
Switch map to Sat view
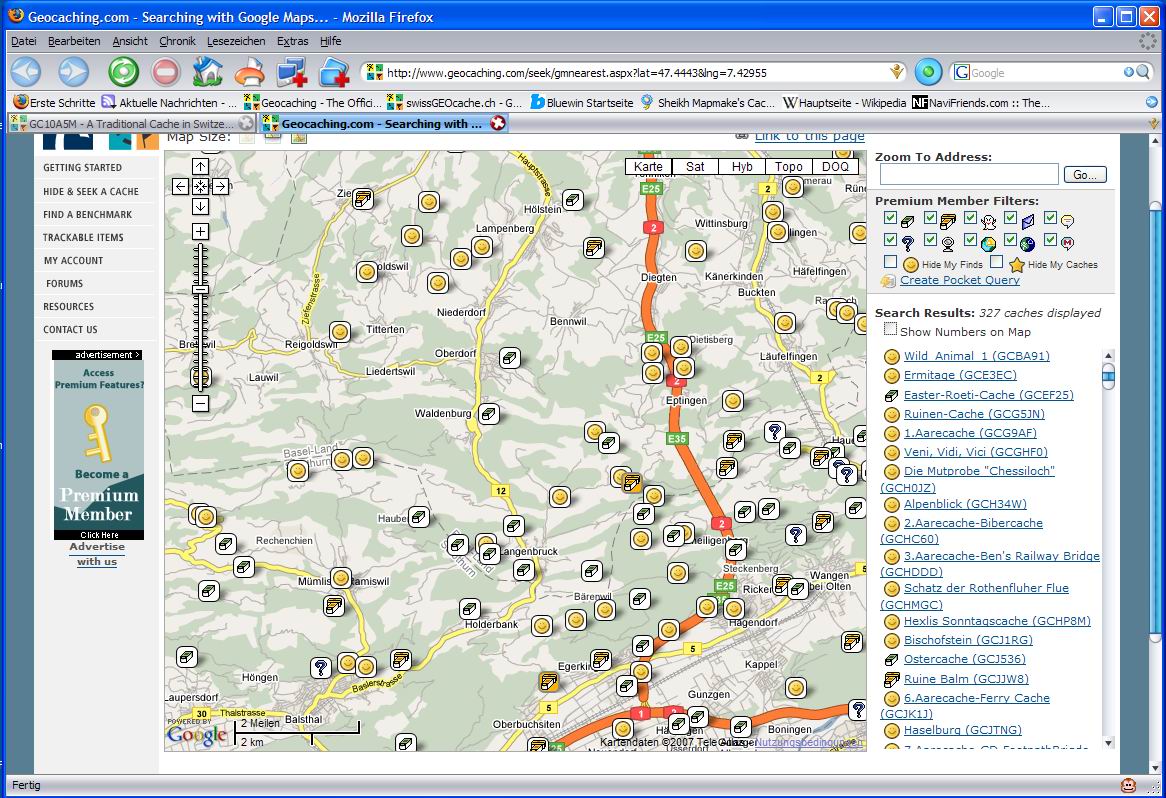pos(695,167)
